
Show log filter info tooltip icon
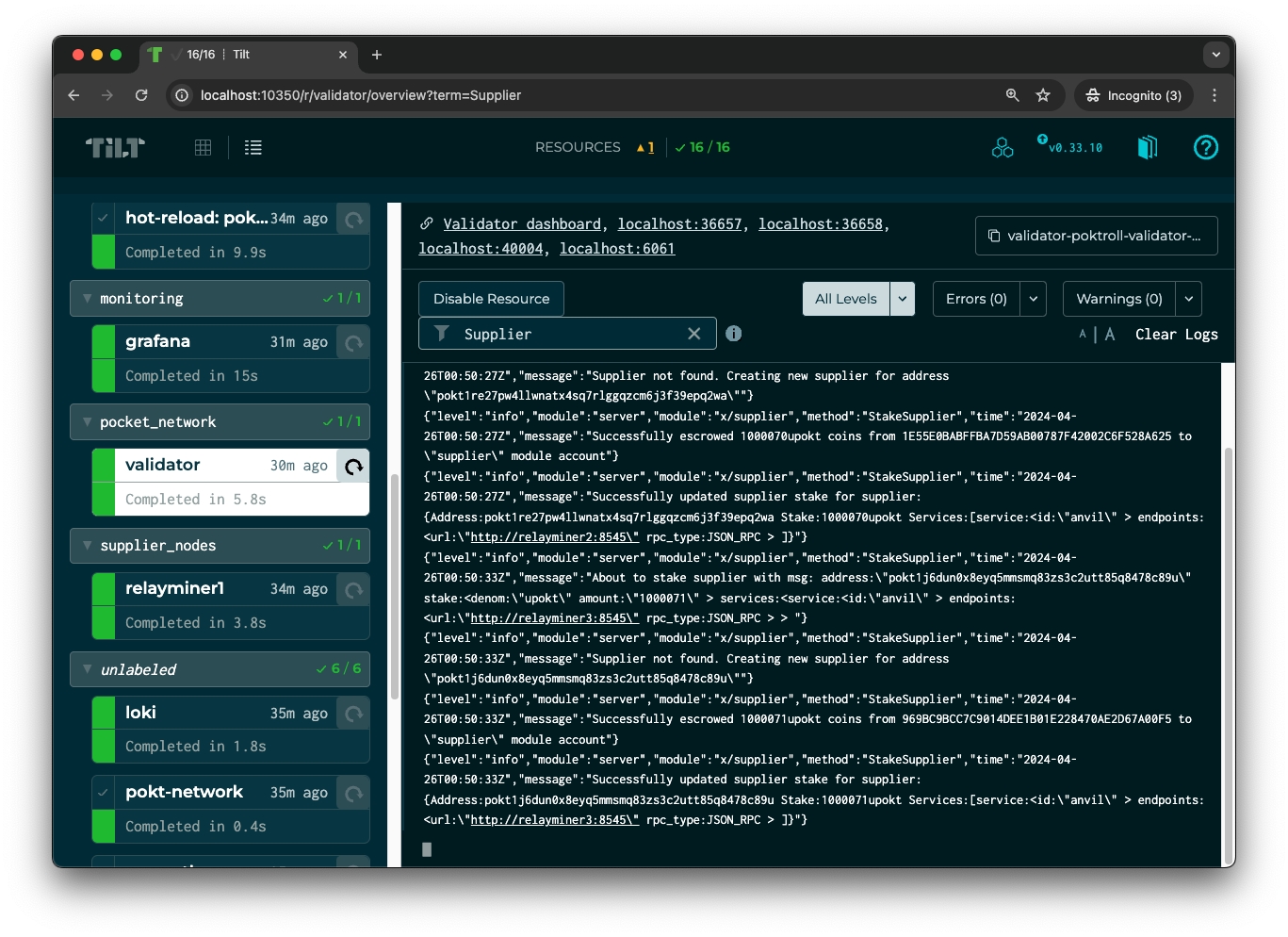tap(734, 334)
